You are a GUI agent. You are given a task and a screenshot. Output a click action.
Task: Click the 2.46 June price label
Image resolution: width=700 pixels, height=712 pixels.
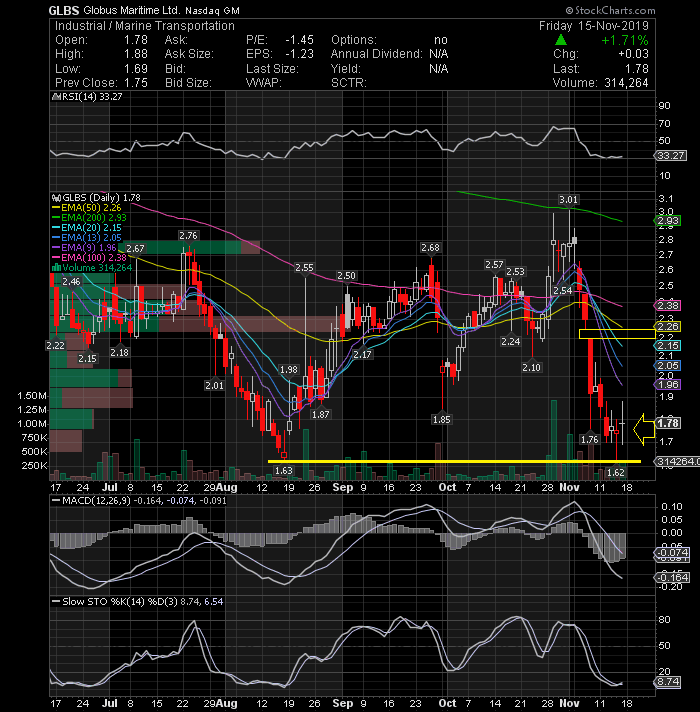pos(71,282)
